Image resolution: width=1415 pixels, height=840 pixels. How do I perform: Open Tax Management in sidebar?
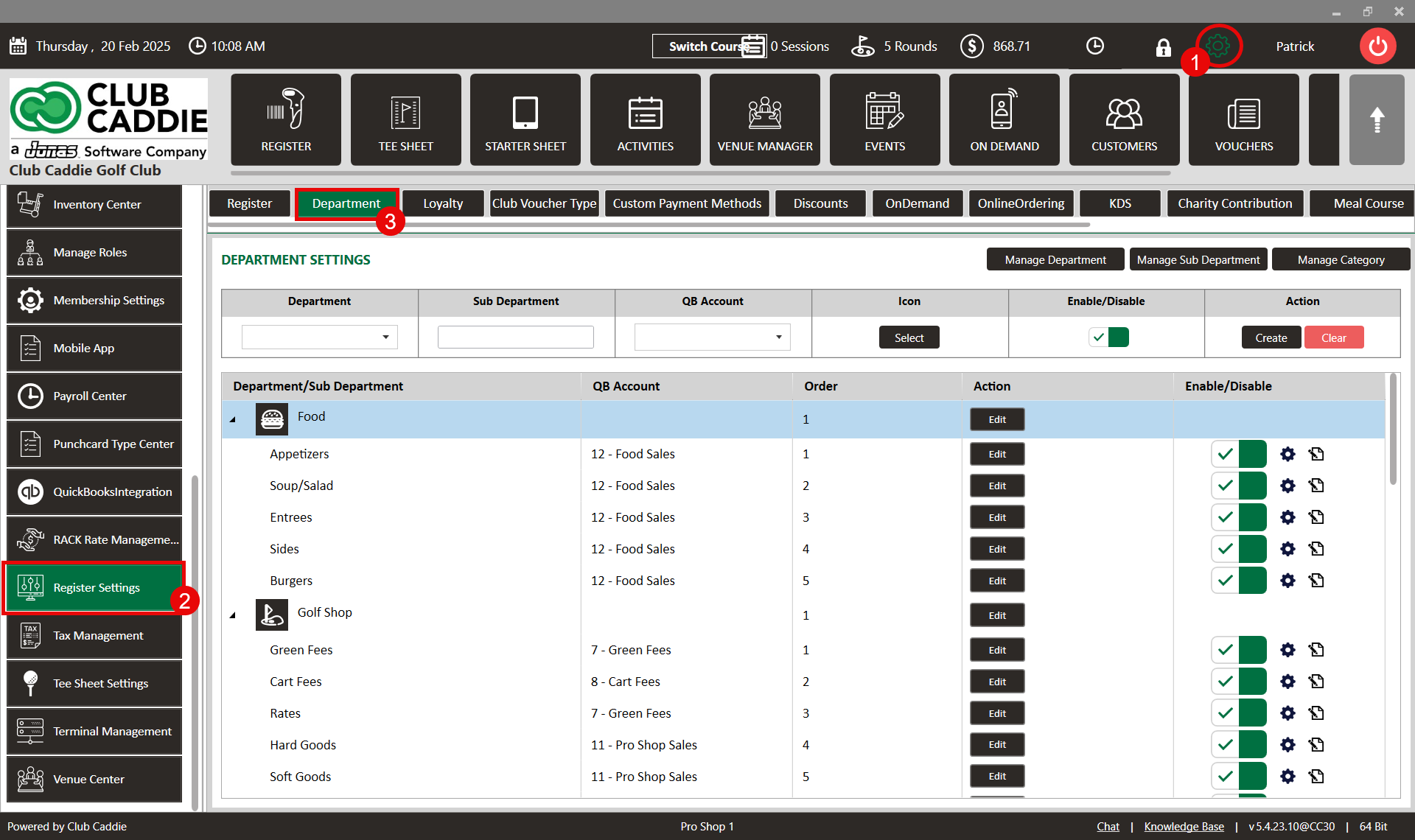[x=94, y=635]
